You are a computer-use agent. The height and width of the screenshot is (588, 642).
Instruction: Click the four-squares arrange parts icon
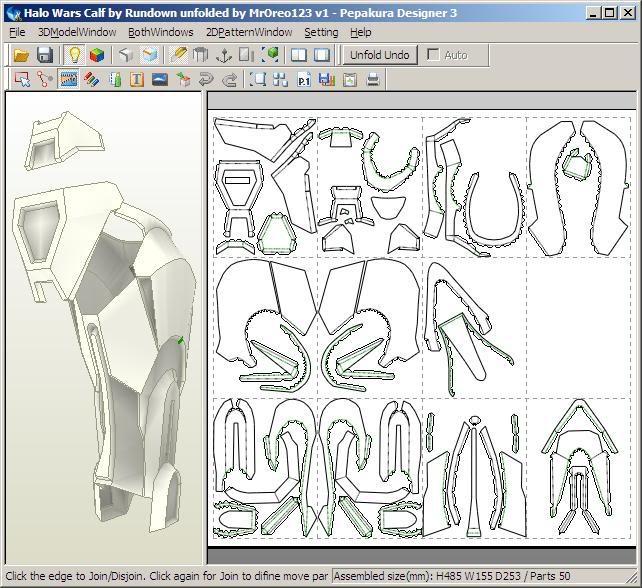tap(280, 79)
